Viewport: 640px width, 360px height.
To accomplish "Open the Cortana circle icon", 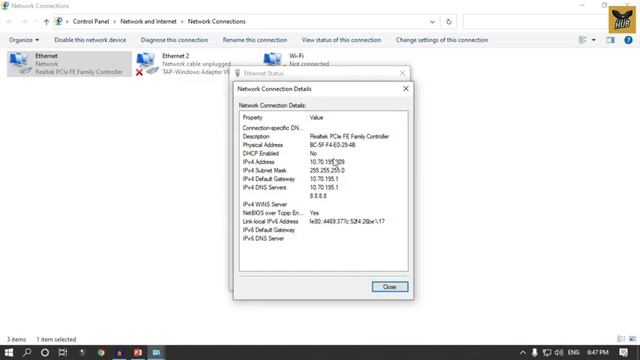I will click(x=45, y=352).
